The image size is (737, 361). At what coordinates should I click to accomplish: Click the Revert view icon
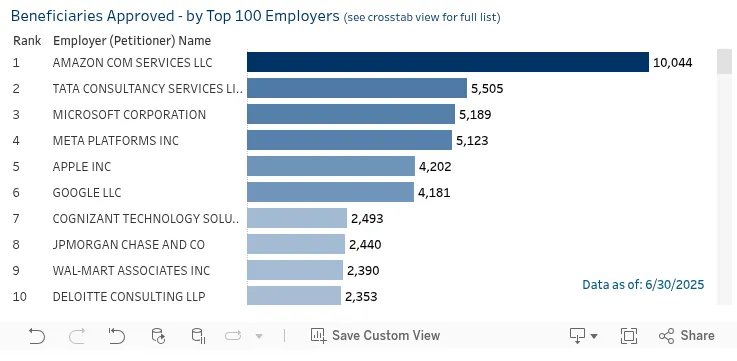[x=117, y=336]
